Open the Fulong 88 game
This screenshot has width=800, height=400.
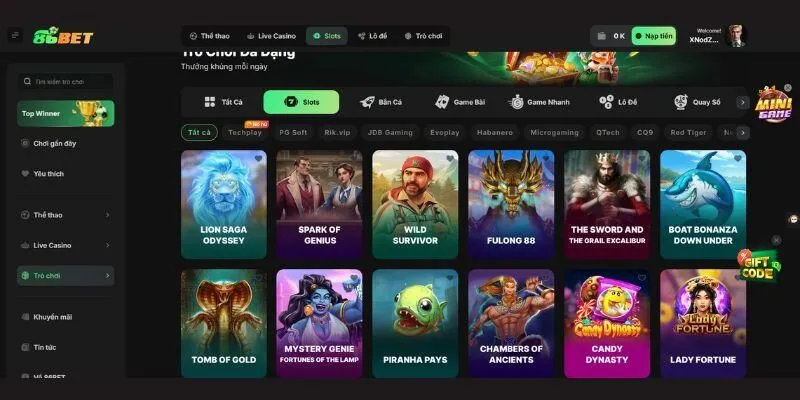point(511,204)
